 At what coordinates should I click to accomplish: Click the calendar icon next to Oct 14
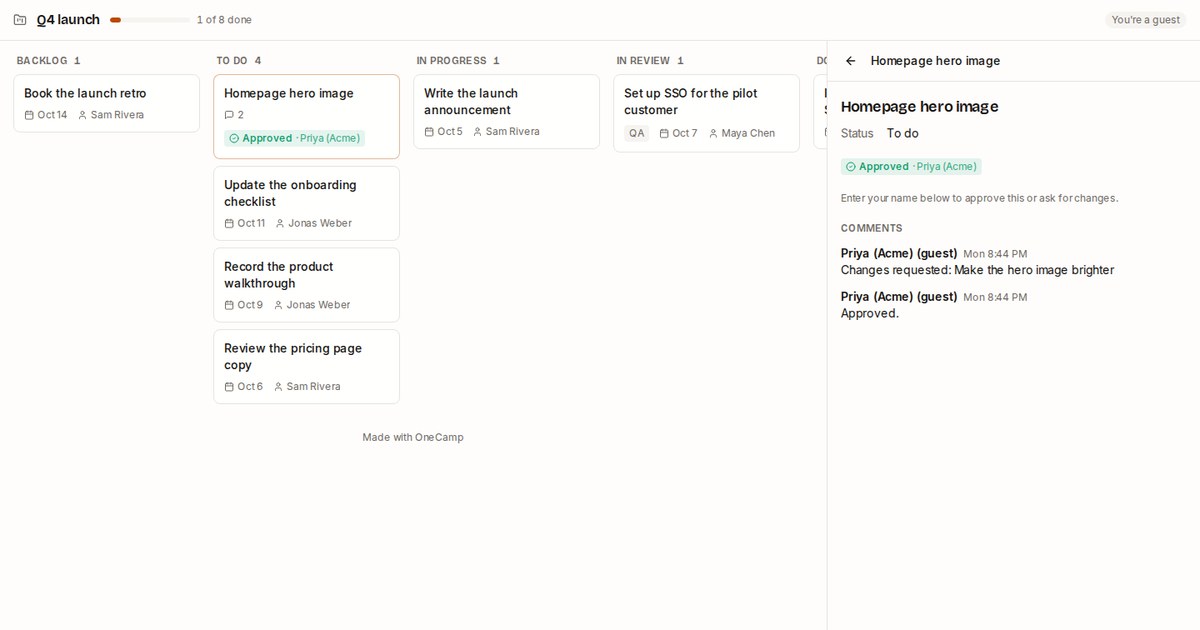point(29,115)
